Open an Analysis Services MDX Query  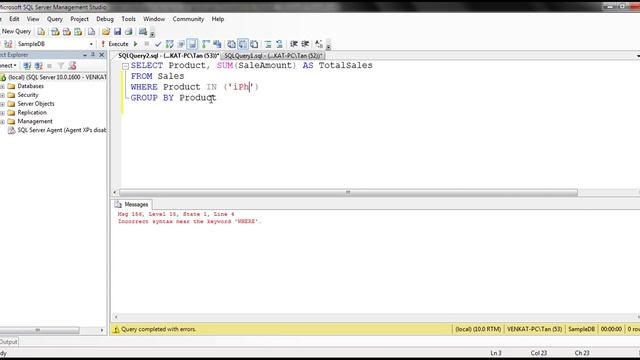coord(55,32)
